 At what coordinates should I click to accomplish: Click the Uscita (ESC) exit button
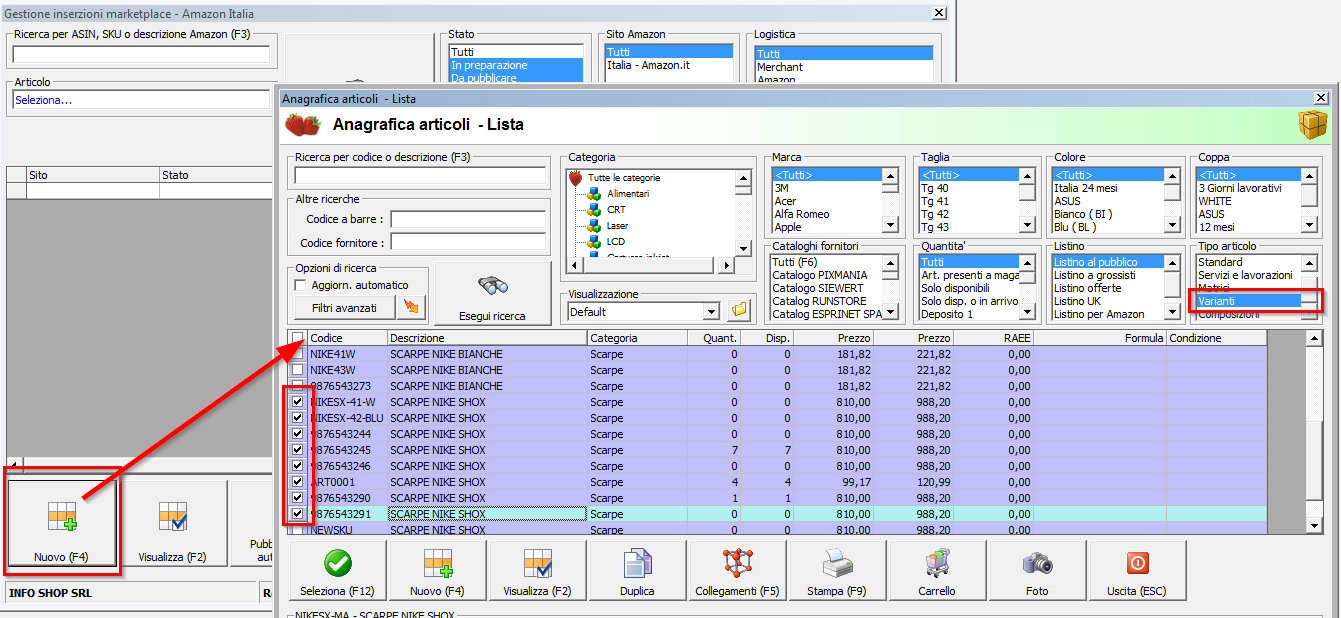tap(1137, 572)
